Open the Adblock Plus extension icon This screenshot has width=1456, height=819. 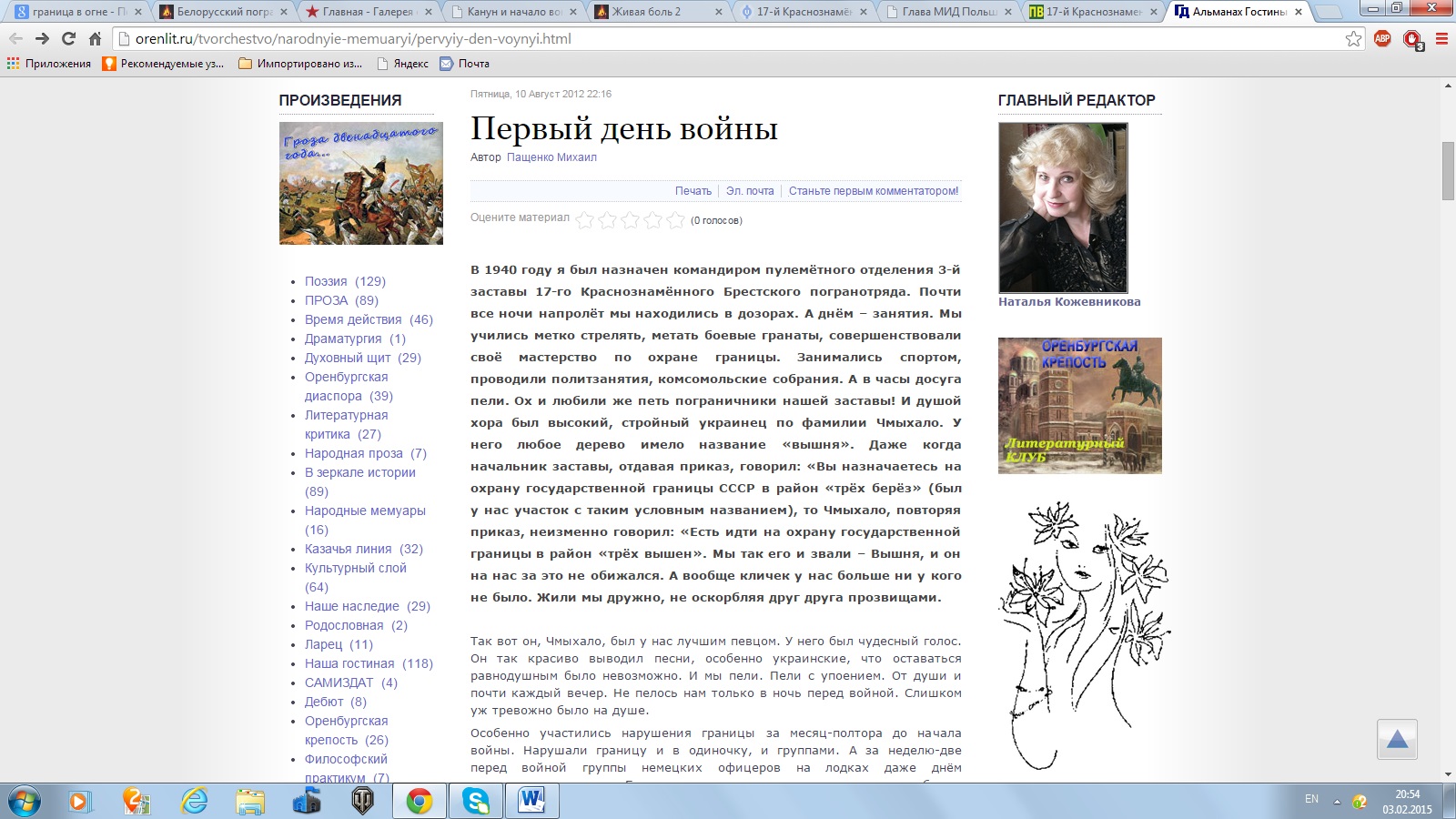coord(1382,39)
